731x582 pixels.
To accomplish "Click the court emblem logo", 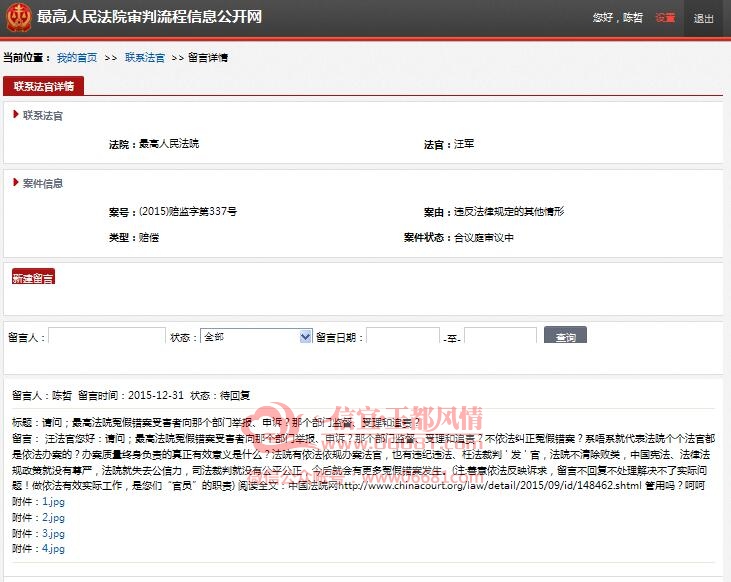I will point(18,17).
